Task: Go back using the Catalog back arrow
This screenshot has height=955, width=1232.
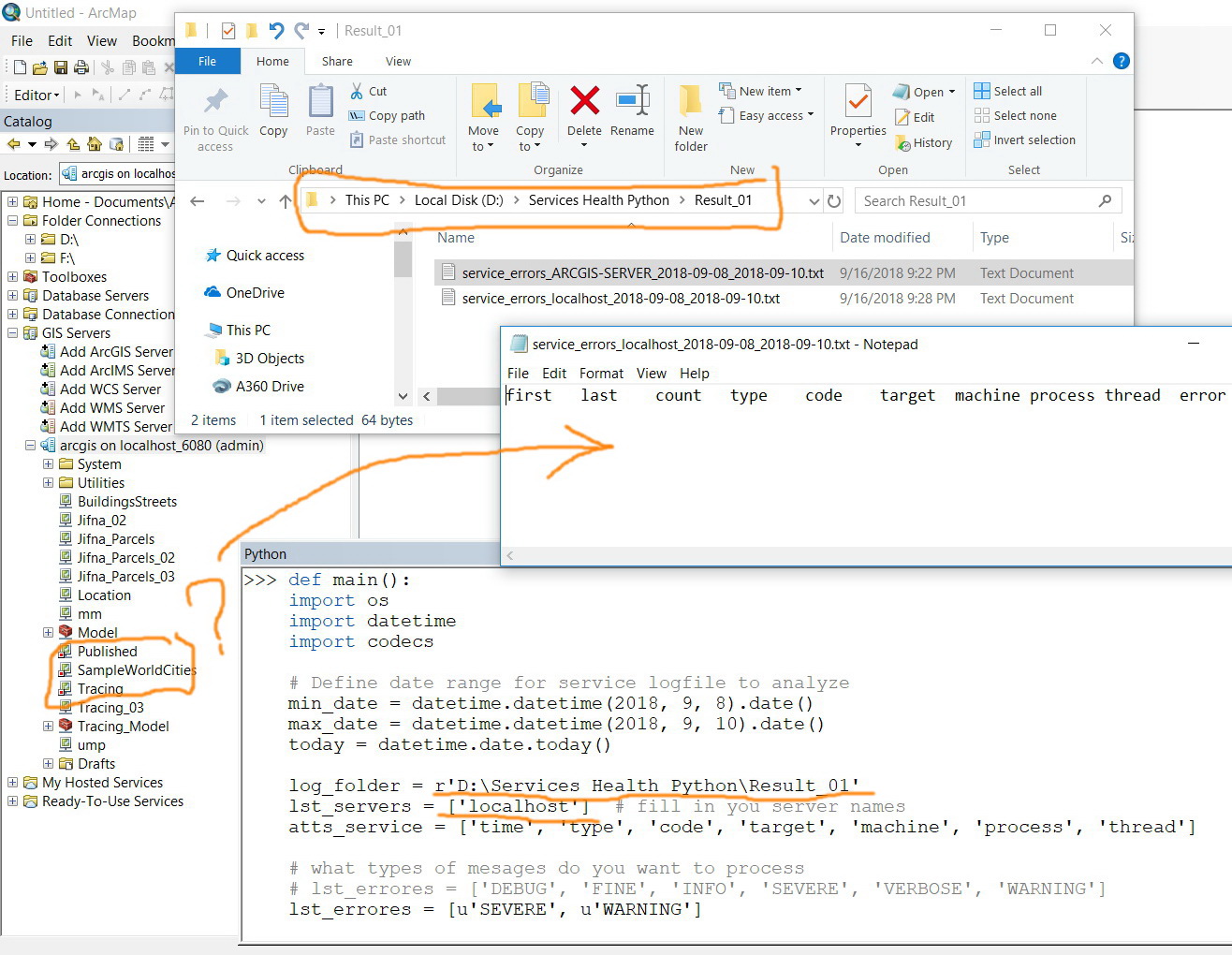Action: [x=13, y=144]
